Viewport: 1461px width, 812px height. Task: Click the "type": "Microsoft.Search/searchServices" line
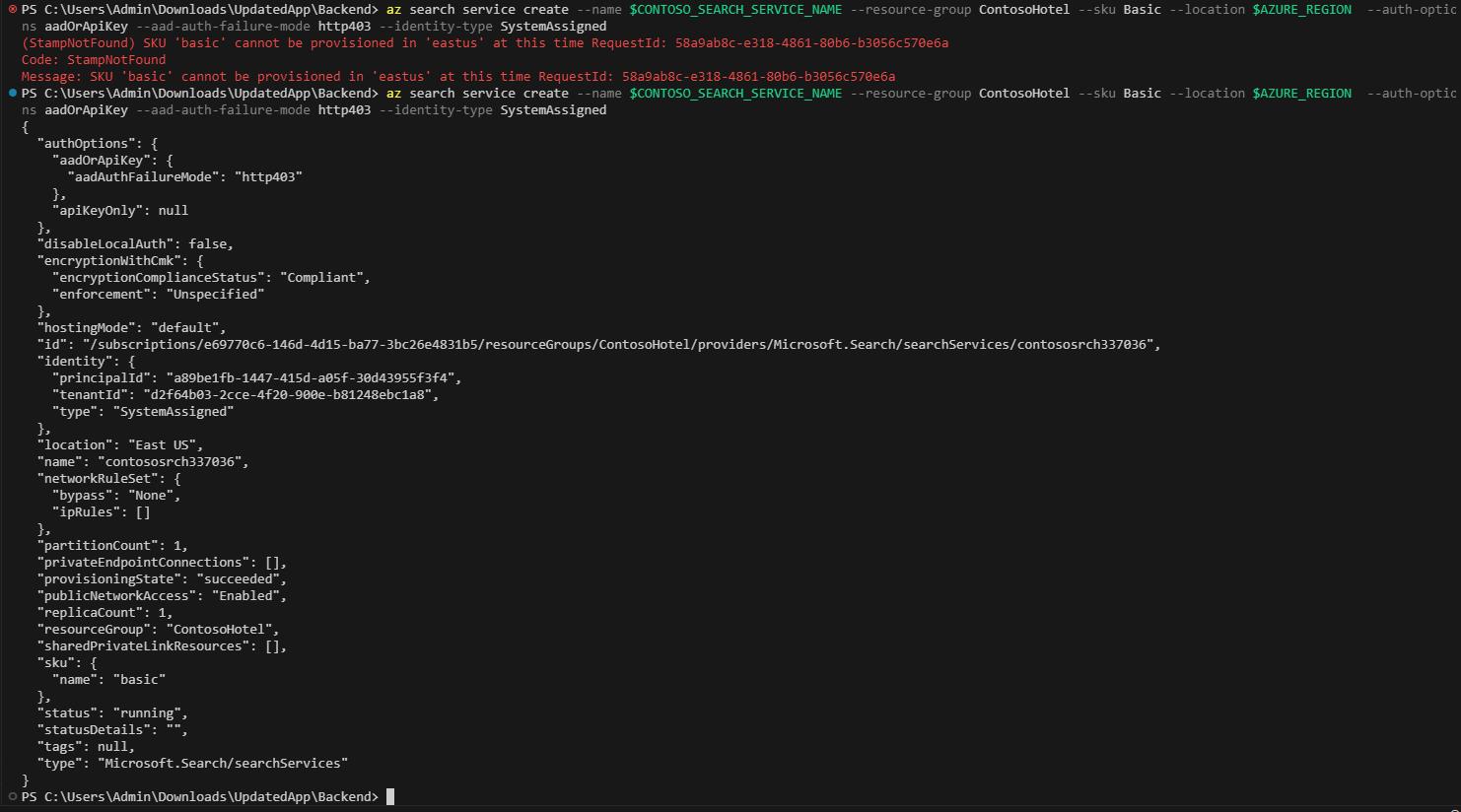click(x=193, y=764)
